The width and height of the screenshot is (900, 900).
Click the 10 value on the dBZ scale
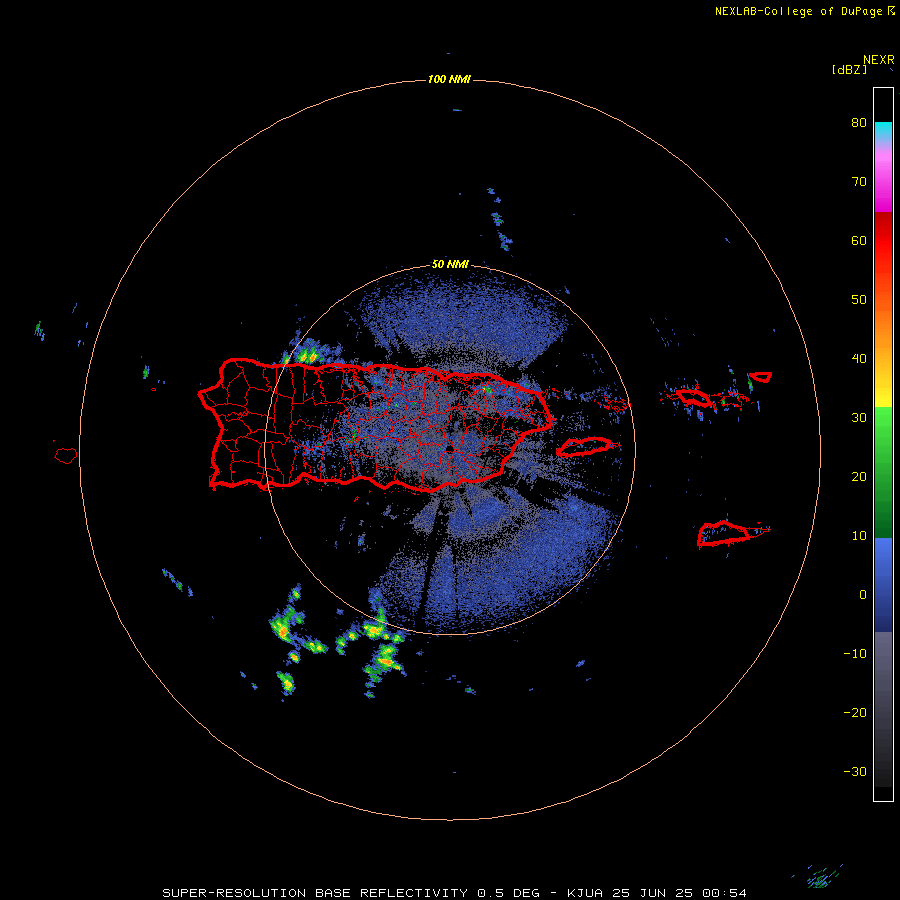[859, 536]
